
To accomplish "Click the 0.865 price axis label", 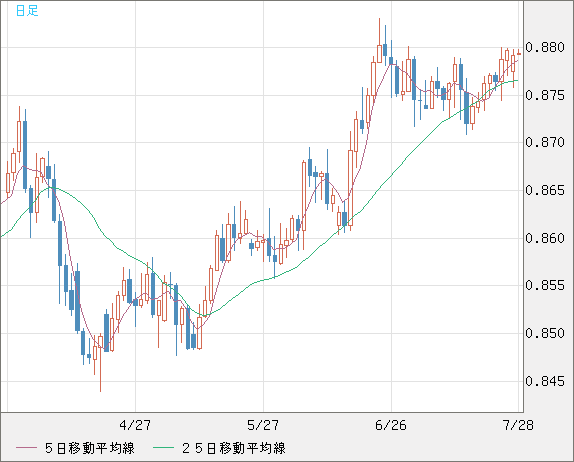I will pyautogui.click(x=545, y=190).
